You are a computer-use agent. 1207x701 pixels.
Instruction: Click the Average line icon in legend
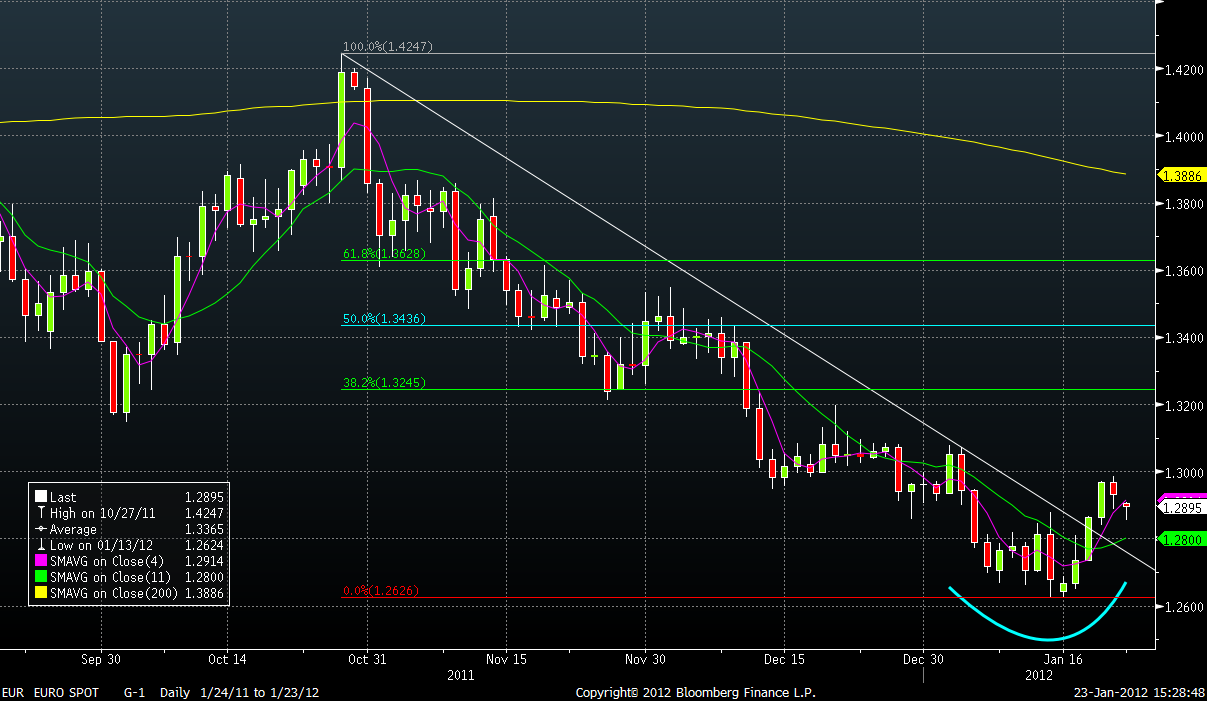(39, 530)
